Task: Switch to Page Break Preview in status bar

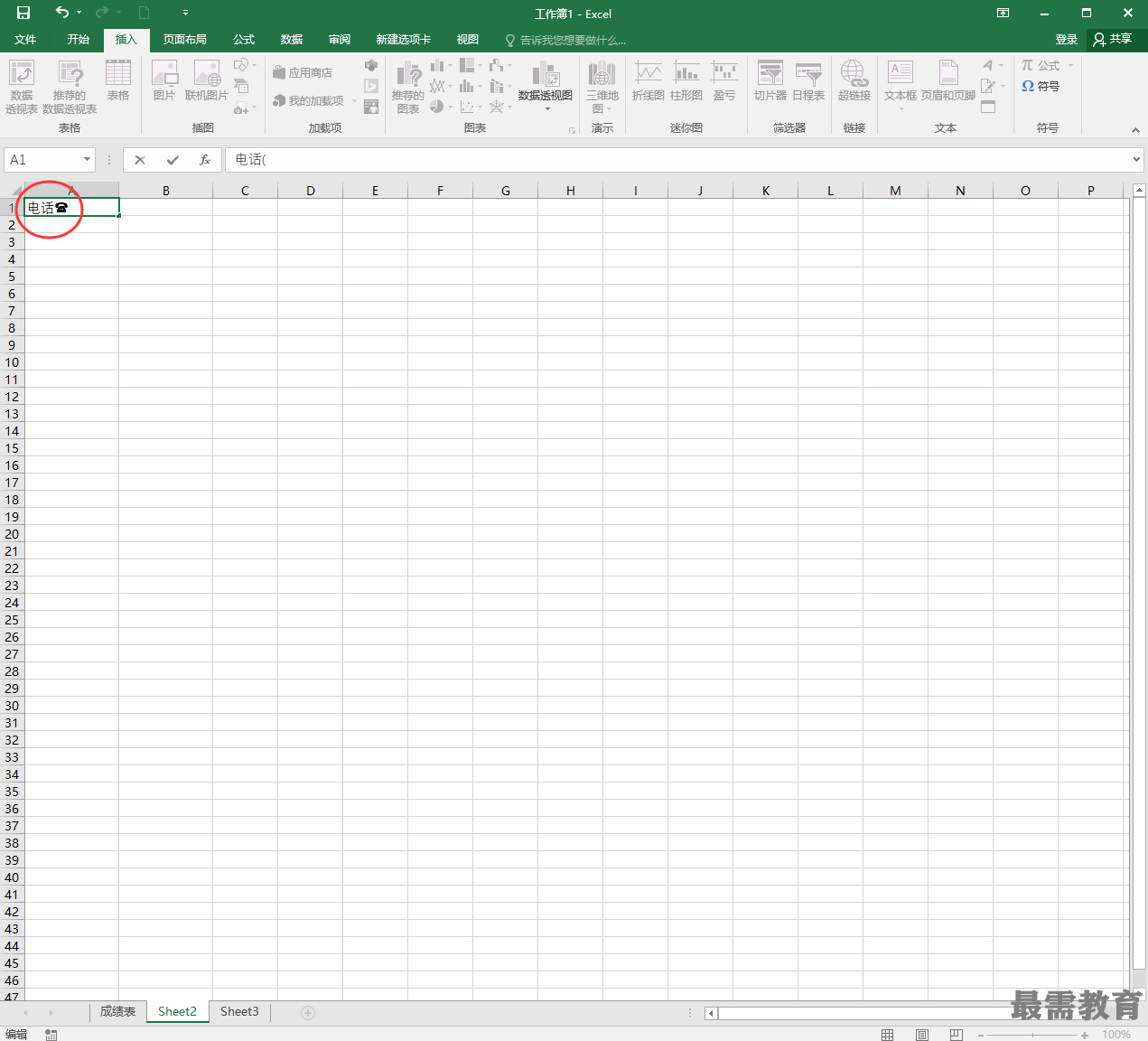Action: click(x=956, y=1035)
